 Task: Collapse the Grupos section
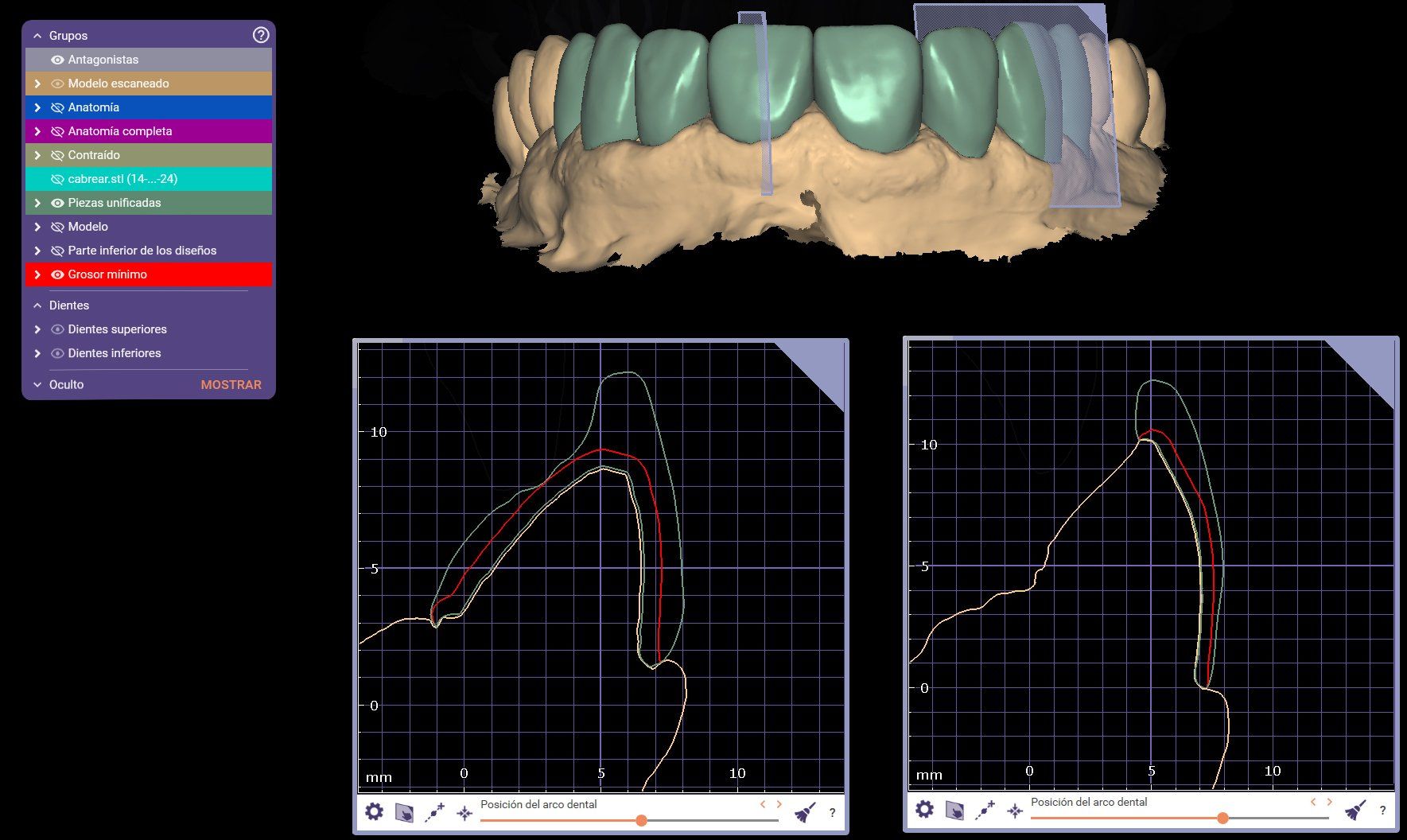37,36
